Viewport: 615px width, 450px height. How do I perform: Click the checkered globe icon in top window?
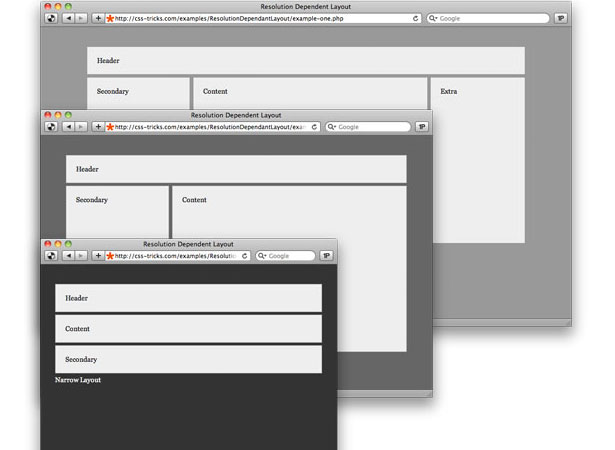click(x=51, y=18)
